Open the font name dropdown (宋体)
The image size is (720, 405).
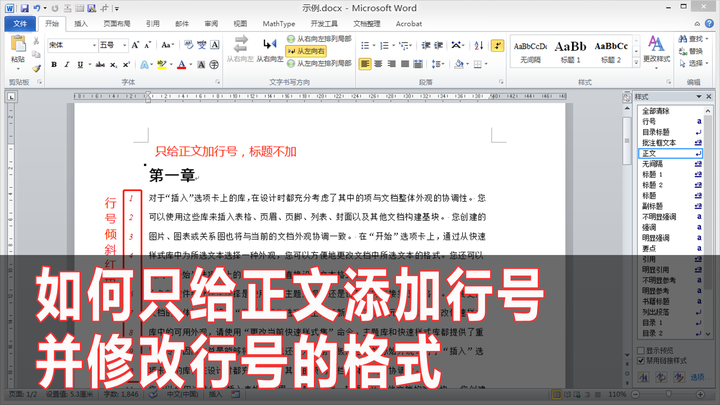(94, 45)
